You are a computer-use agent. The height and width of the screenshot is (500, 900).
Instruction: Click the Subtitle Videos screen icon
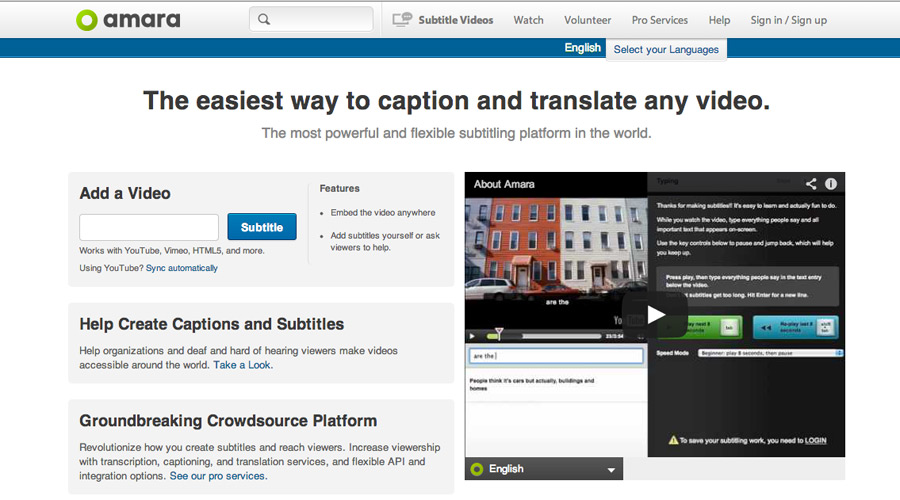(x=402, y=20)
